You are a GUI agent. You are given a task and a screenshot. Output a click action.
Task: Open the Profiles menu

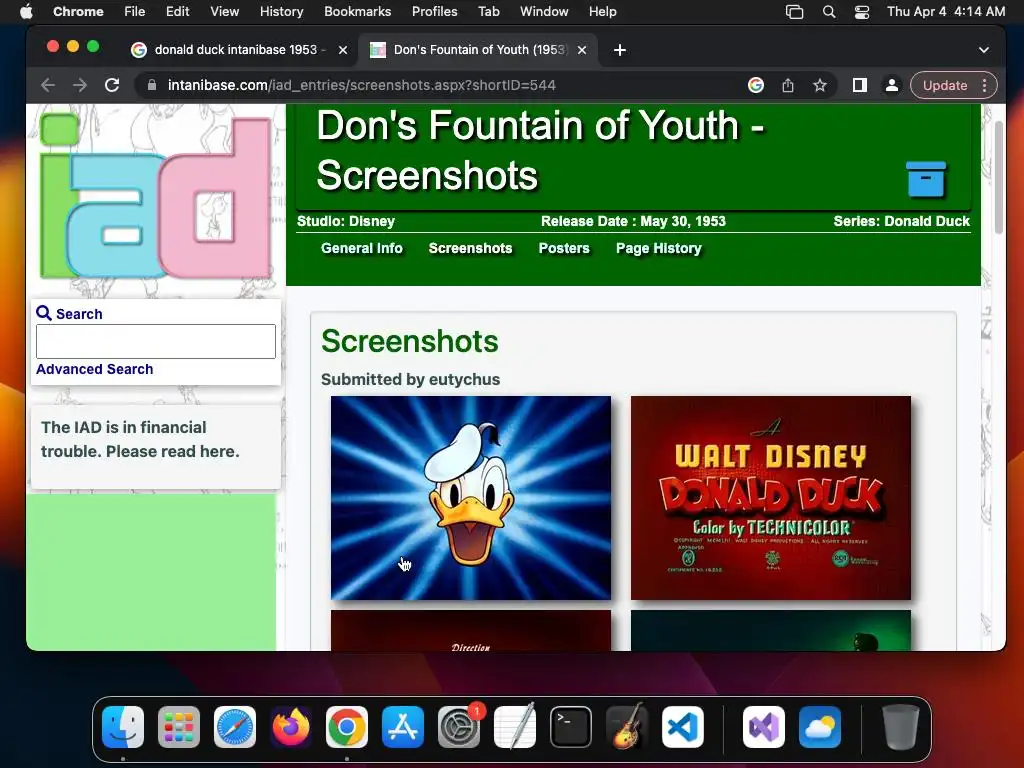coord(434,12)
